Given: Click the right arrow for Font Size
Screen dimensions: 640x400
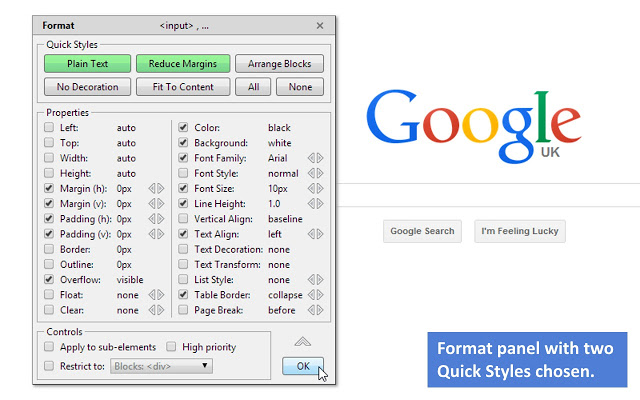Looking at the screenshot, I should [x=320, y=189].
